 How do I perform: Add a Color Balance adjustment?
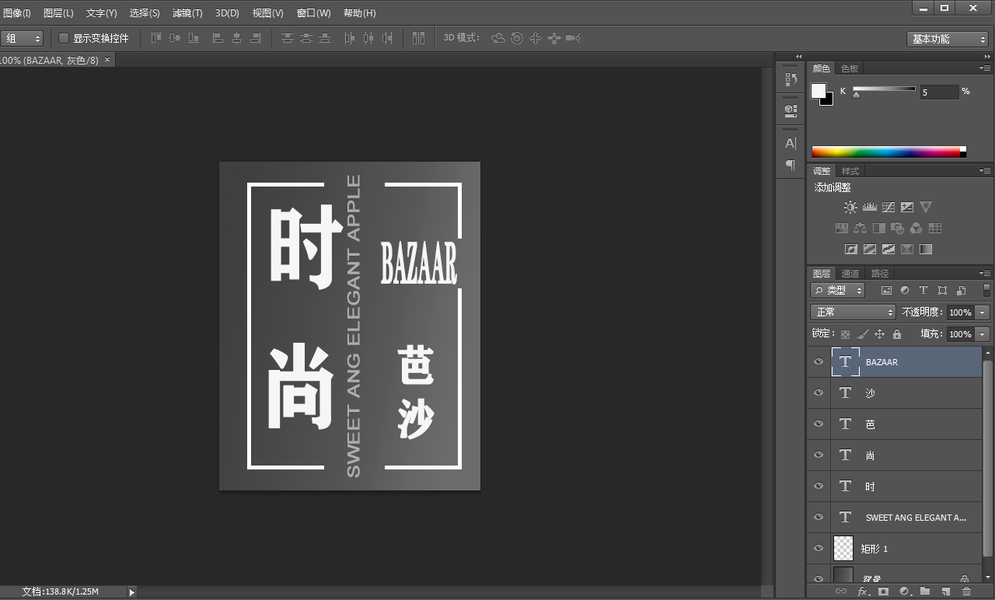pos(860,228)
